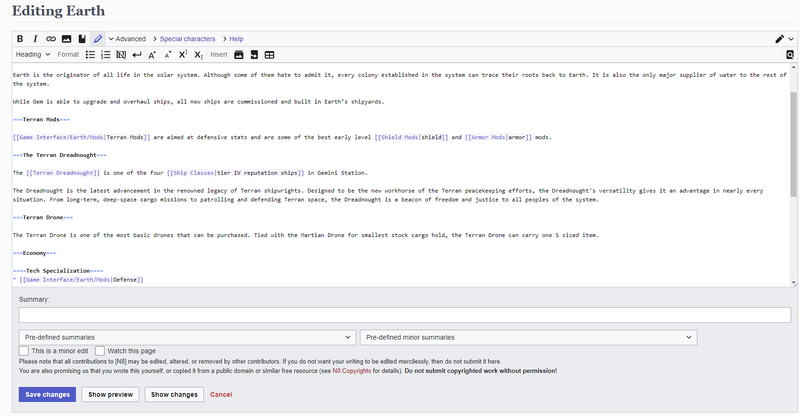This screenshot has width=800, height=416.
Task: Collapse the Advanced toolbar section
Action: coord(127,39)
